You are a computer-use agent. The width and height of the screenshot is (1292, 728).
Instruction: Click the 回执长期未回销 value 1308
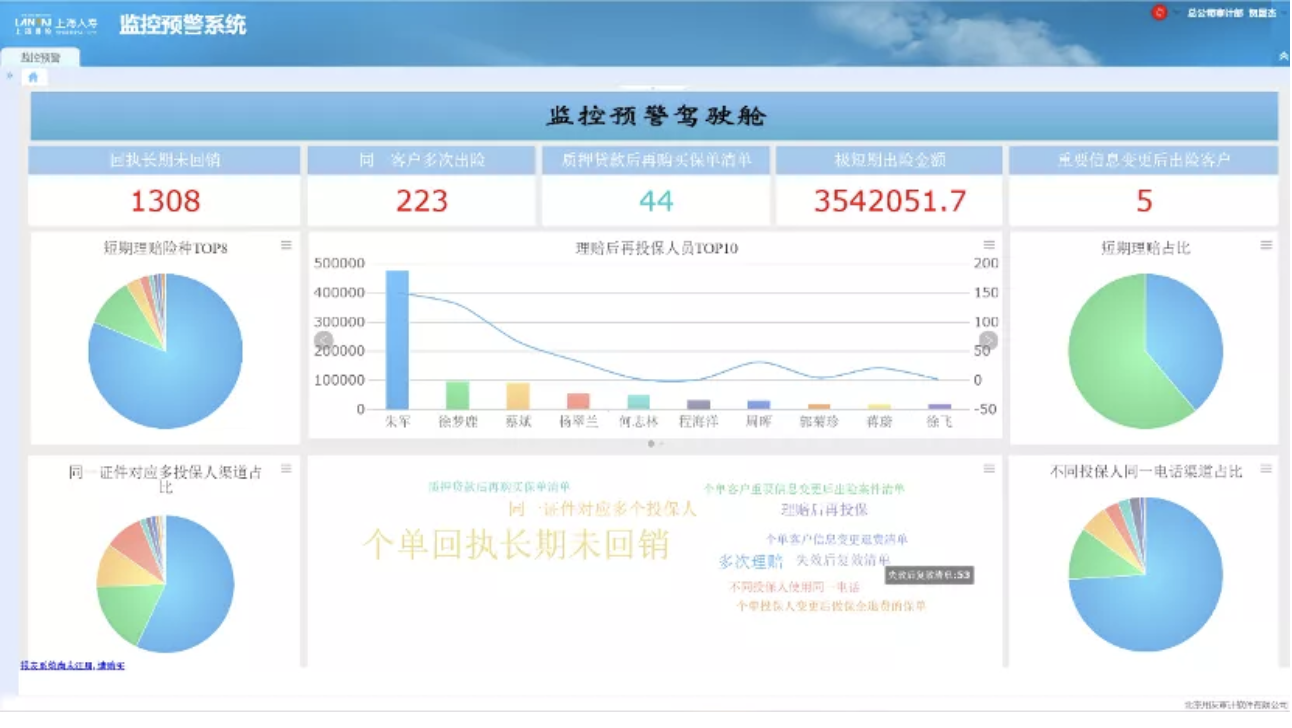coord(165,201)
